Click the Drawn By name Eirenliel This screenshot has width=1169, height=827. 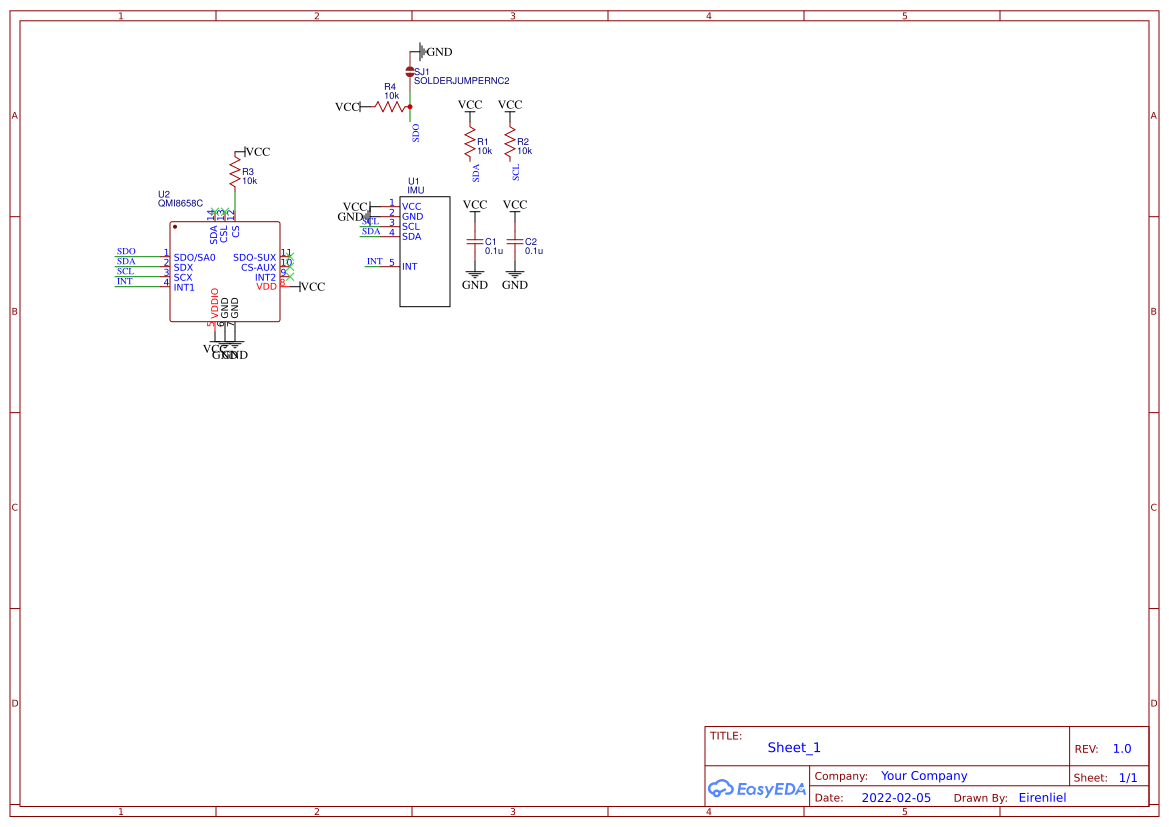pyautogui.click(x=1043, y=797)
